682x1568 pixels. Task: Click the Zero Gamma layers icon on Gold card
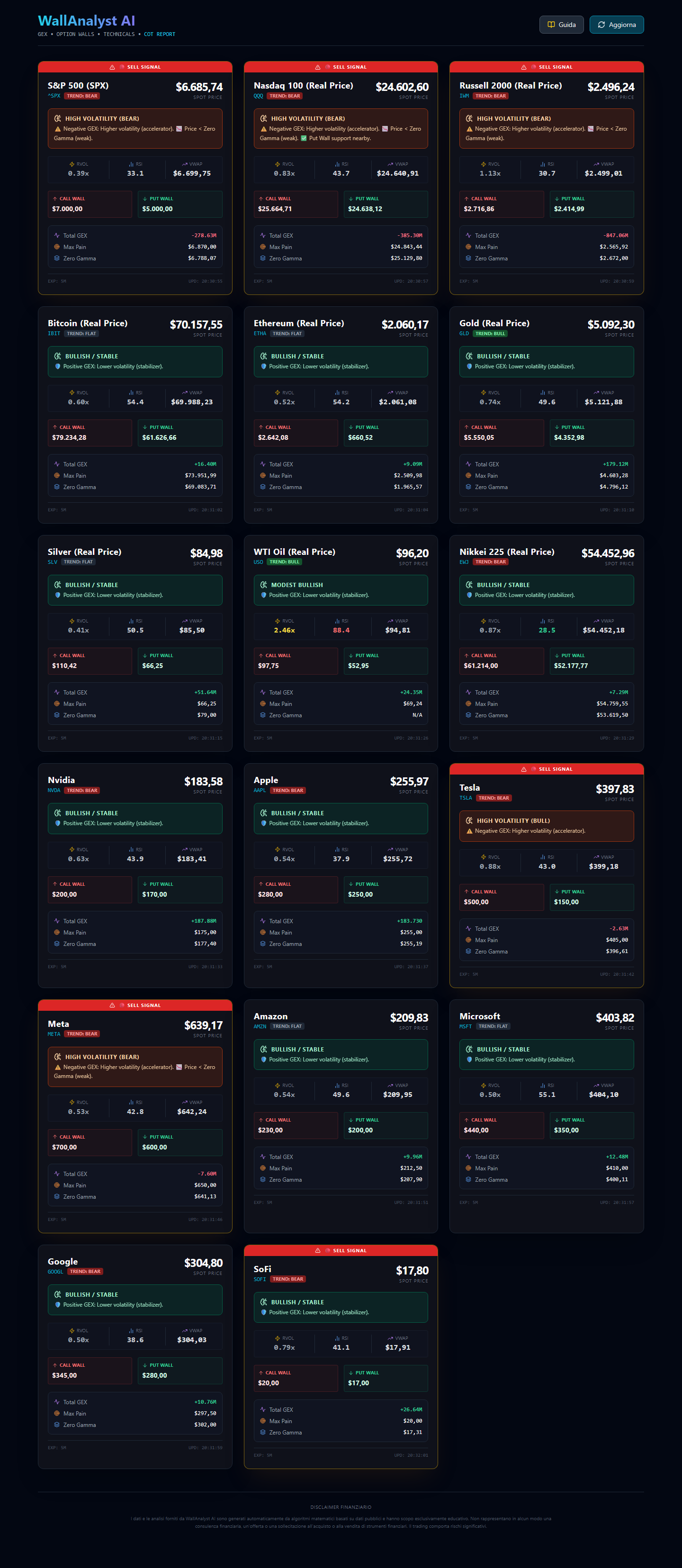pos(468,487)
